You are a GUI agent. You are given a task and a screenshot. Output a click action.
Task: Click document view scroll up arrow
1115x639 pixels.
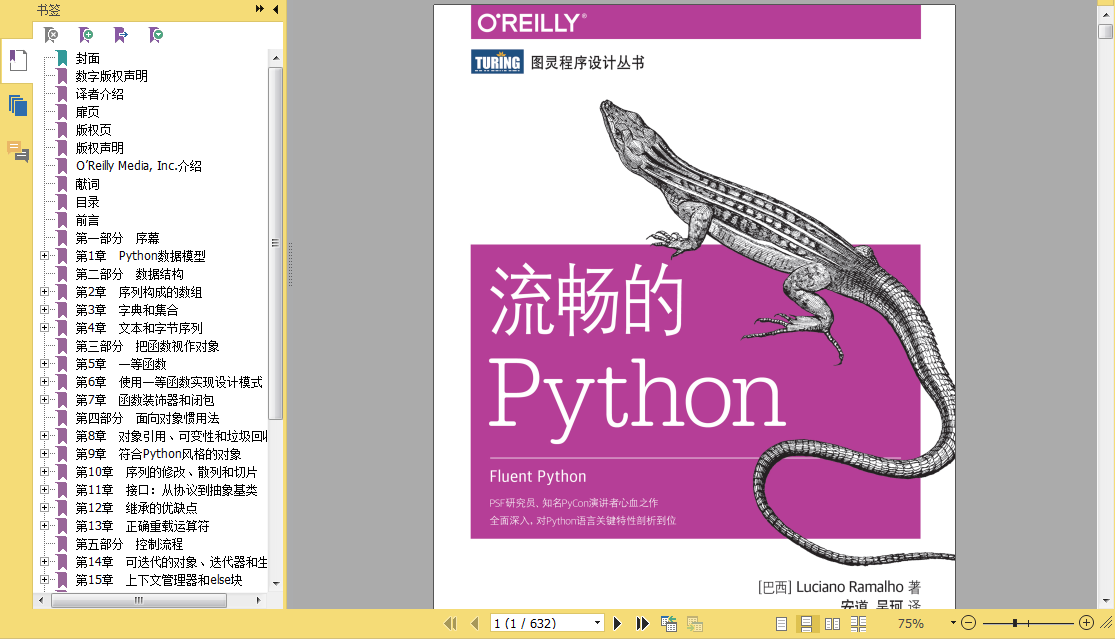coord(1106,14)
